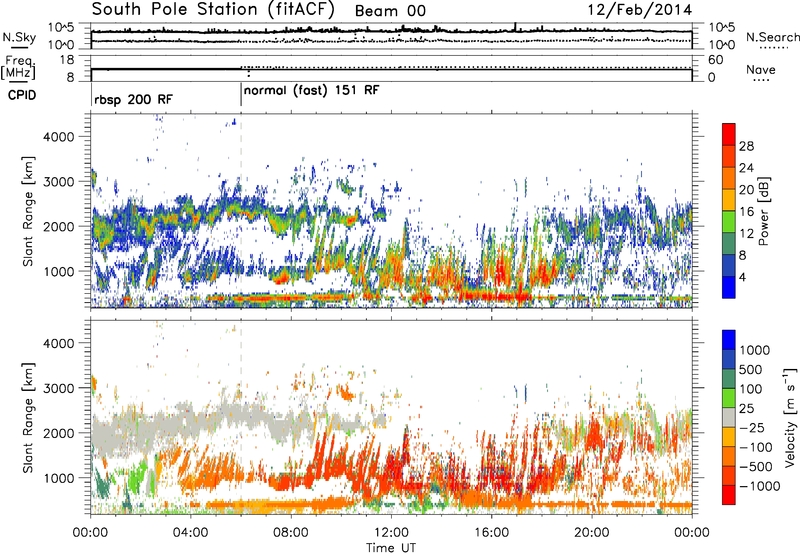The image size is (800, 554).
Task: Click the 'Nave' legend label
Action: pos(761,70)
